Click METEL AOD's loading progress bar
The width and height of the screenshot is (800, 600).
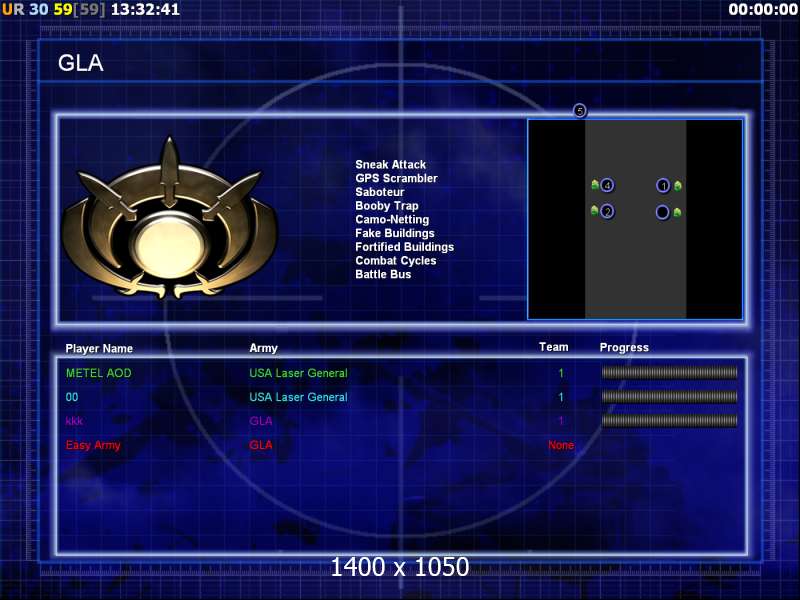(x=669, y=372)
